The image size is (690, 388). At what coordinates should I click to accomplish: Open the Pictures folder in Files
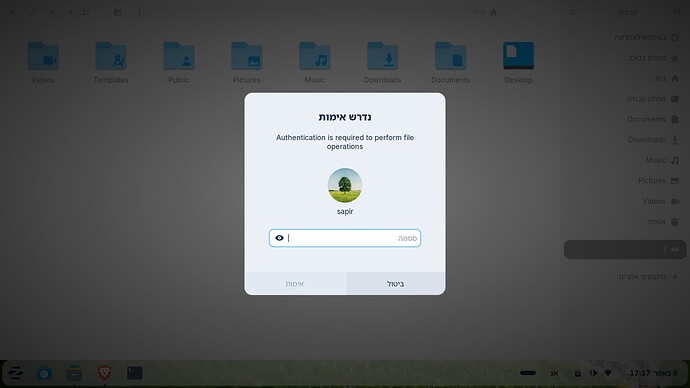[247, 62]
